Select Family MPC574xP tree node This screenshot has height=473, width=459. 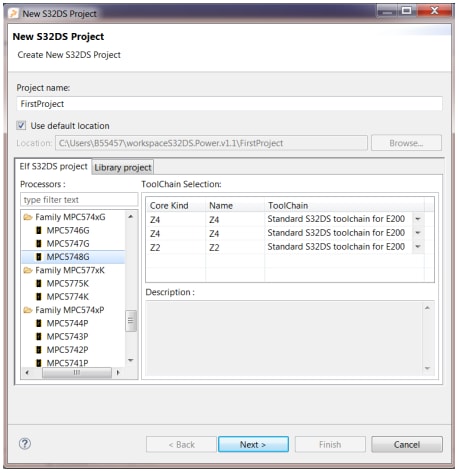70,310
